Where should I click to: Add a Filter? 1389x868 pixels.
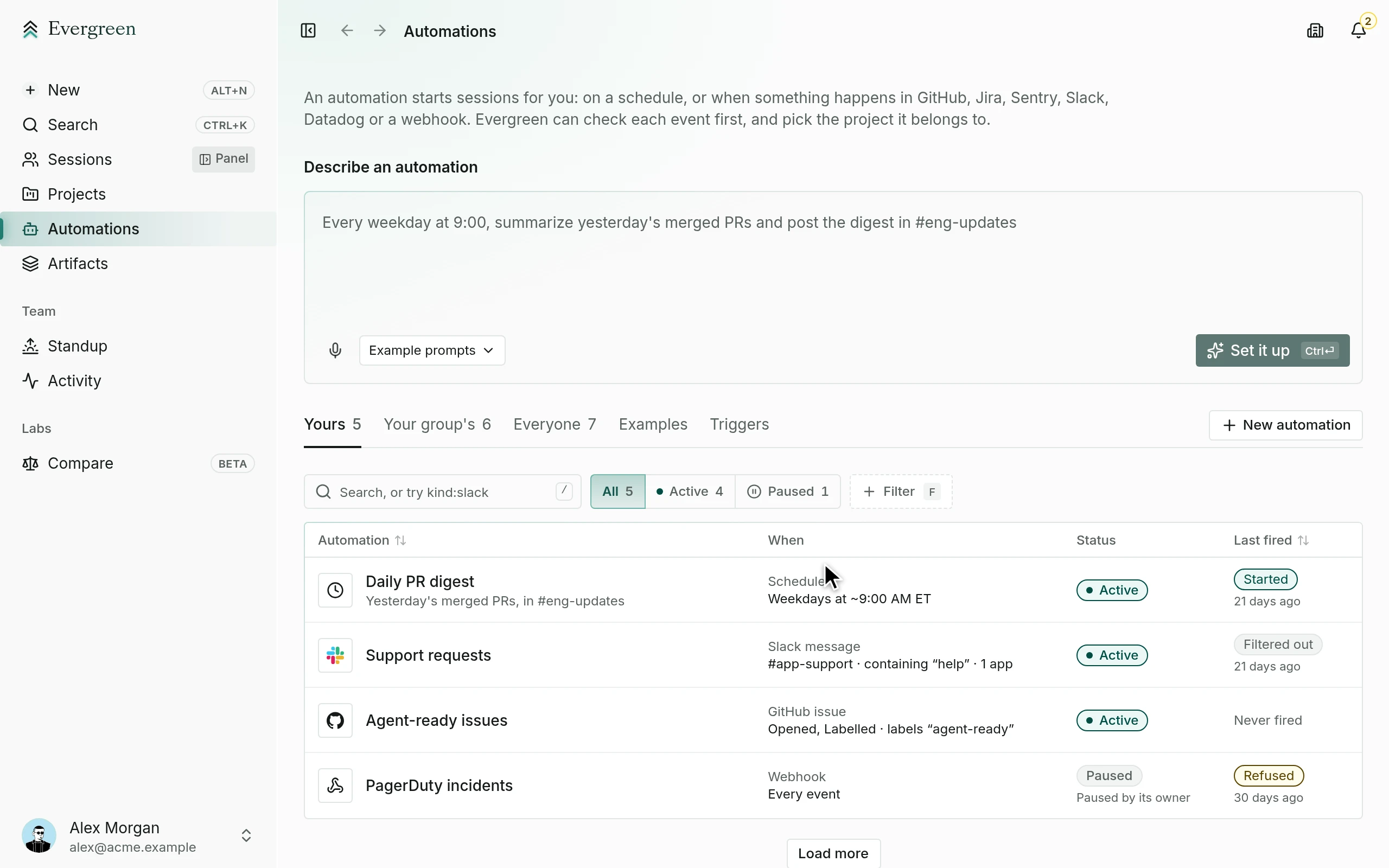click(x=901, y=492)
